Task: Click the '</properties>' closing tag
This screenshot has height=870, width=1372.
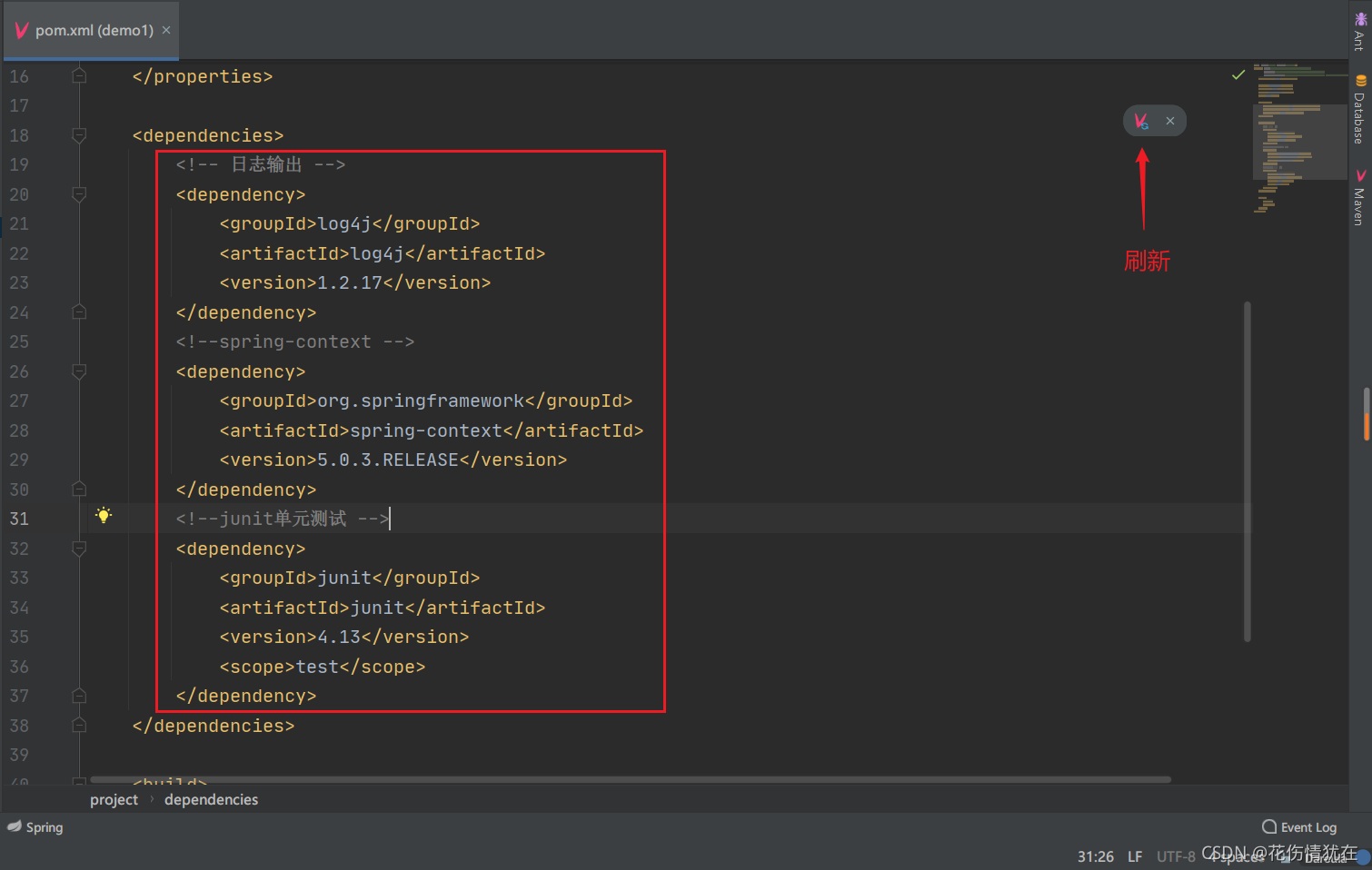Action: point(203,76)
